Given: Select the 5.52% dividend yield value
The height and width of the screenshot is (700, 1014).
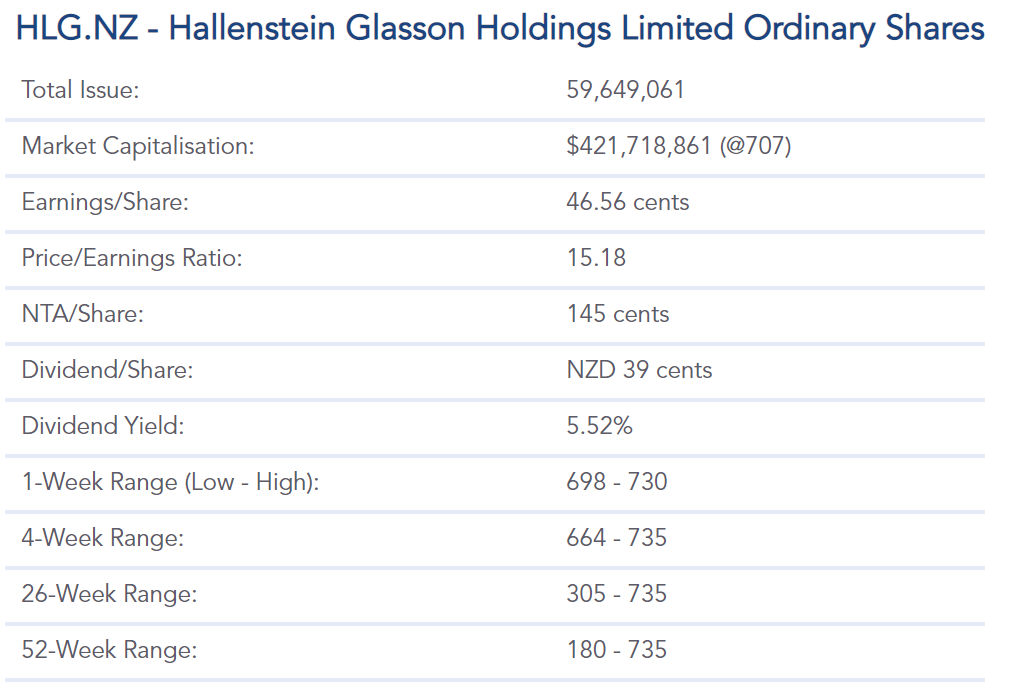Looking at the screenshot, I should click(x=599, y=426).
